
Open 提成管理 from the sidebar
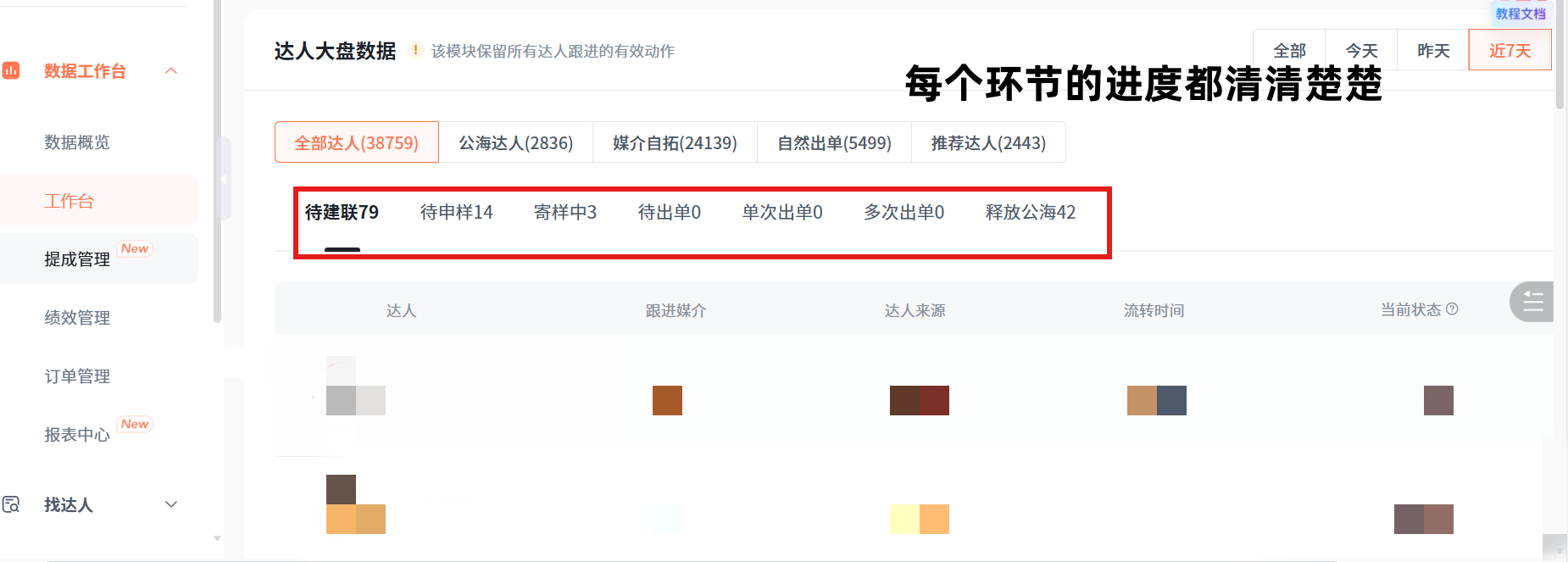click(77, 259)
